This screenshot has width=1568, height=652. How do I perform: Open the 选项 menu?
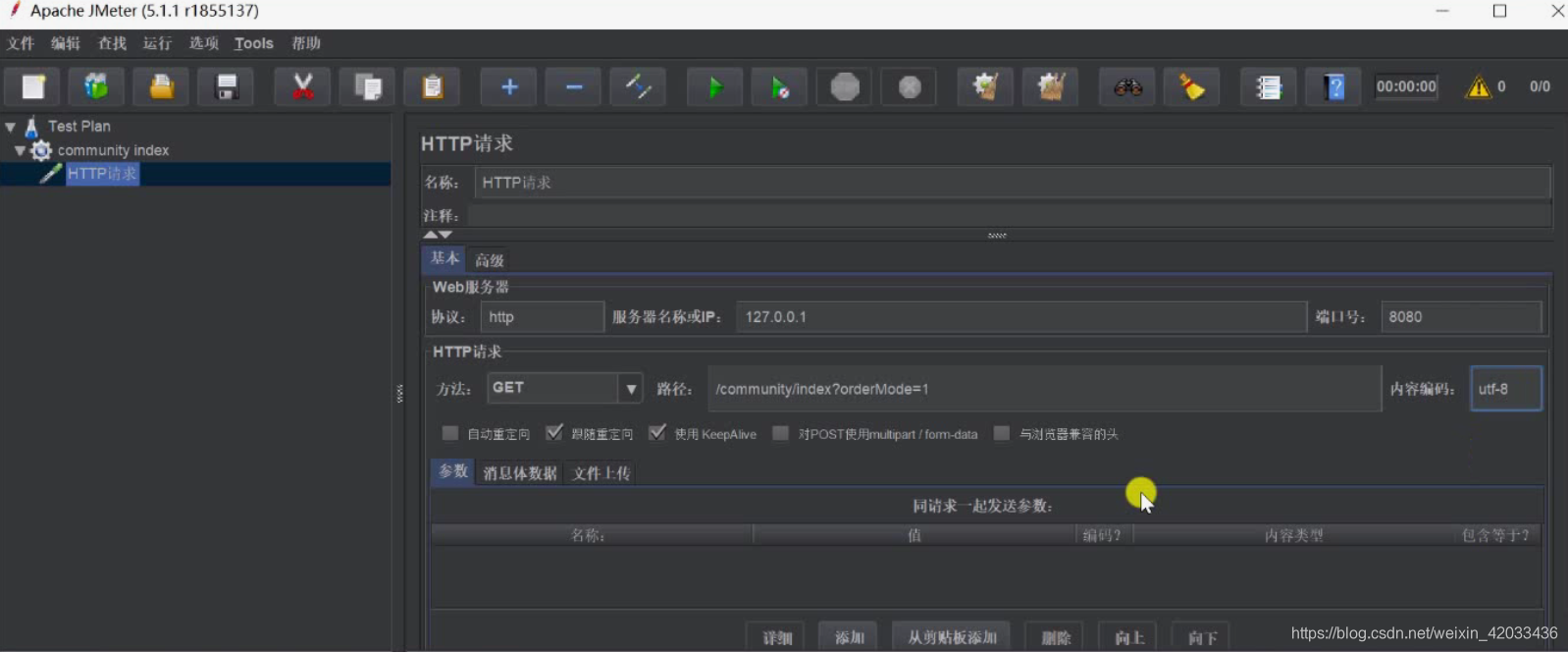(x=203, y=43)
